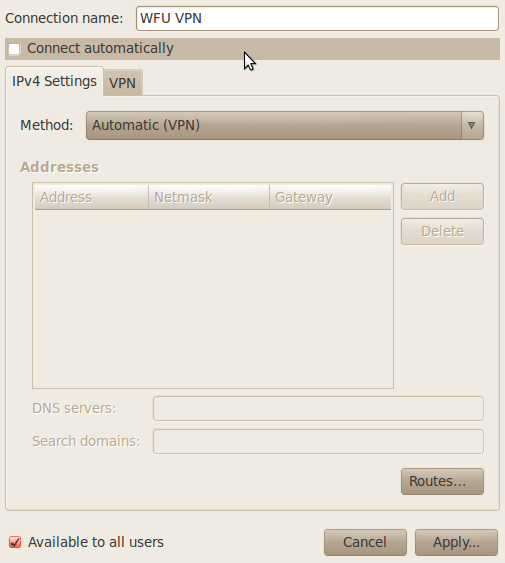Click the Add address button
Screen dimensions: 505x563
click(442, 196)
